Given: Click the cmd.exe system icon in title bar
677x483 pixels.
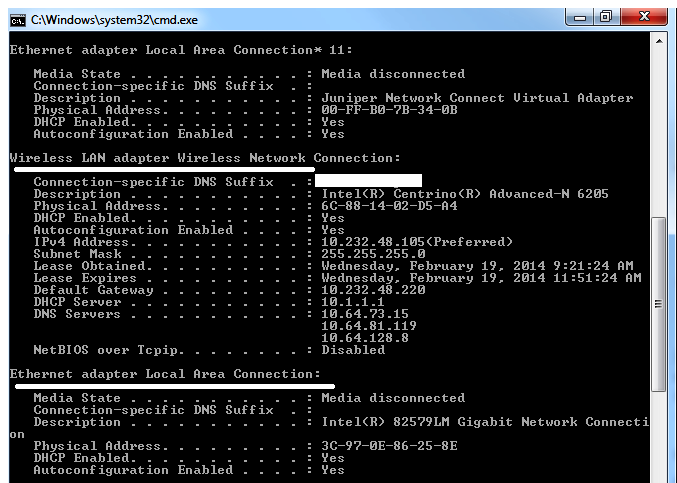Looking at the screenshot, I should [x=18, y=19].
